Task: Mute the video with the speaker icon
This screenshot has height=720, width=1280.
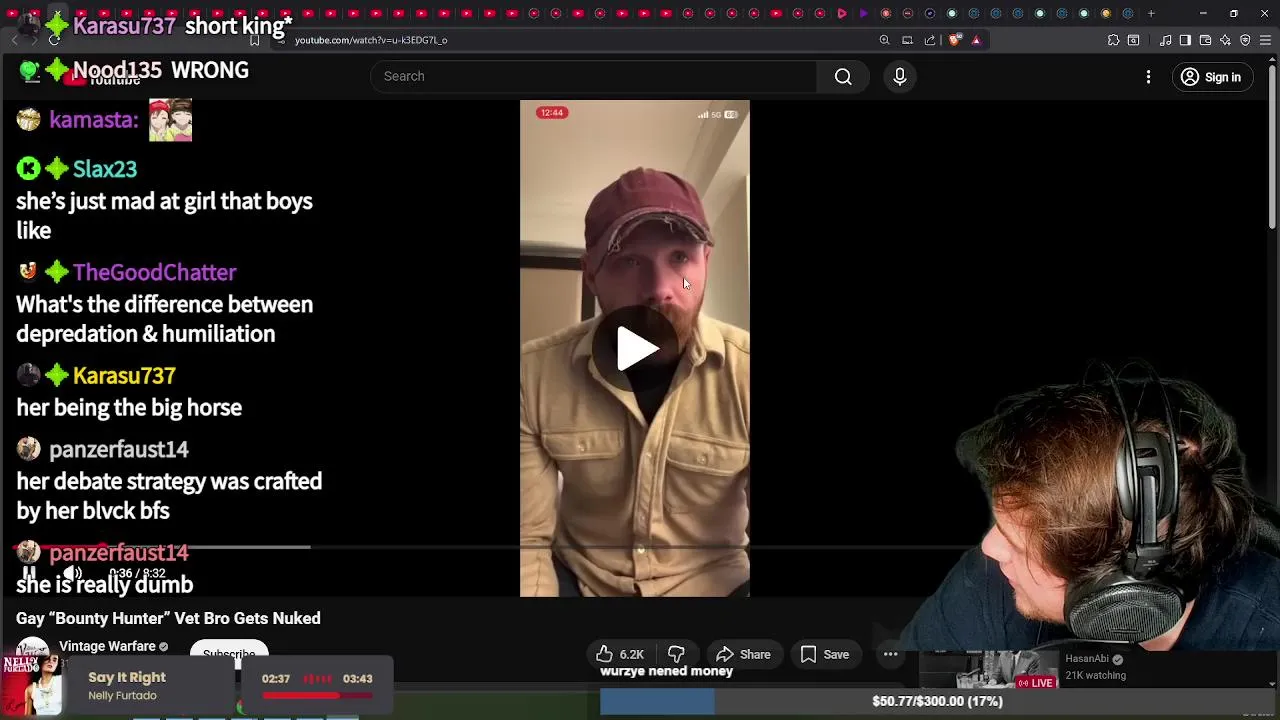Action: pyautogui.click(x=71, y=573)
